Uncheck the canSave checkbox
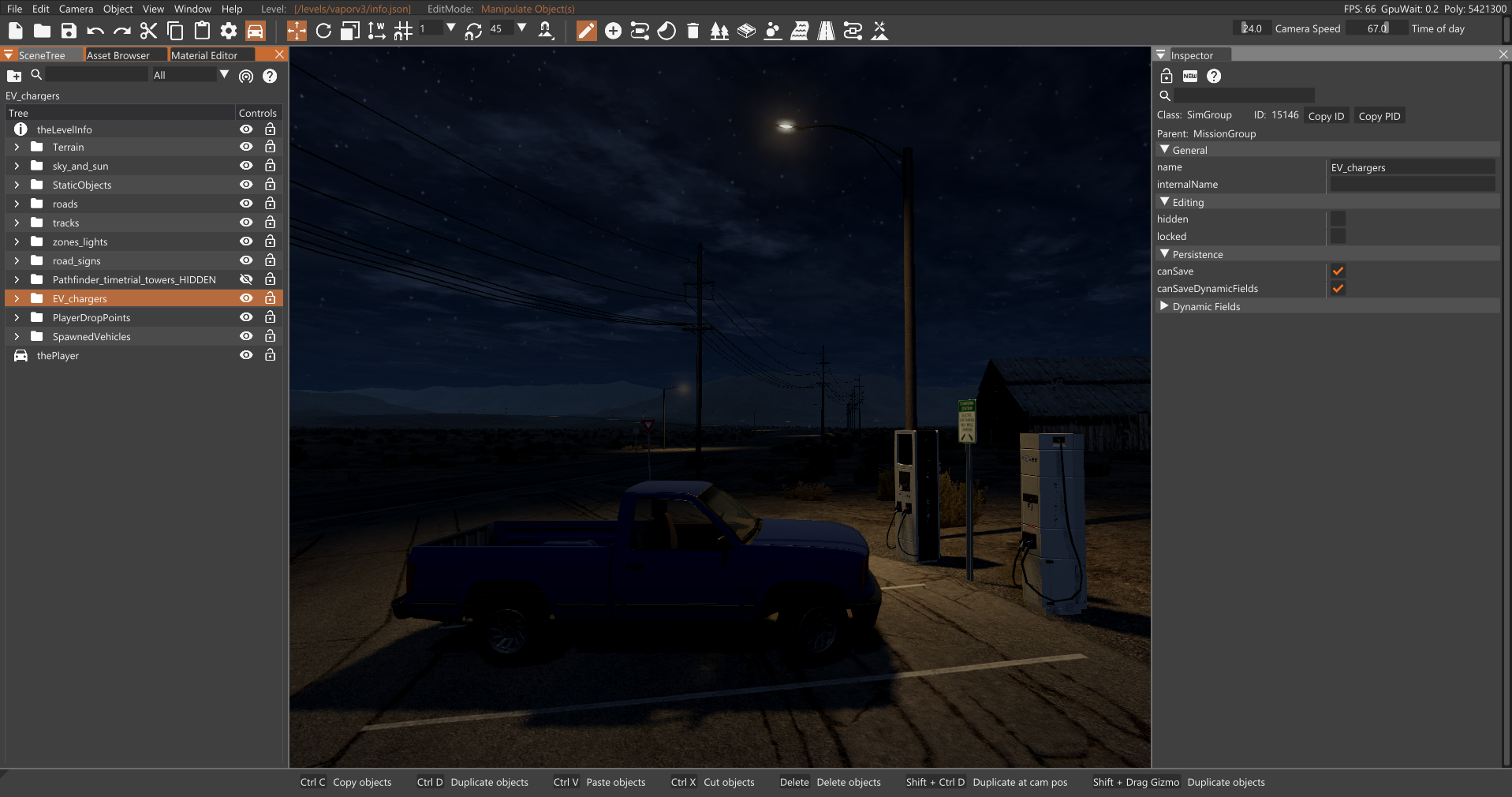Screen dimensions: 1512x797 pos(1338,271)
